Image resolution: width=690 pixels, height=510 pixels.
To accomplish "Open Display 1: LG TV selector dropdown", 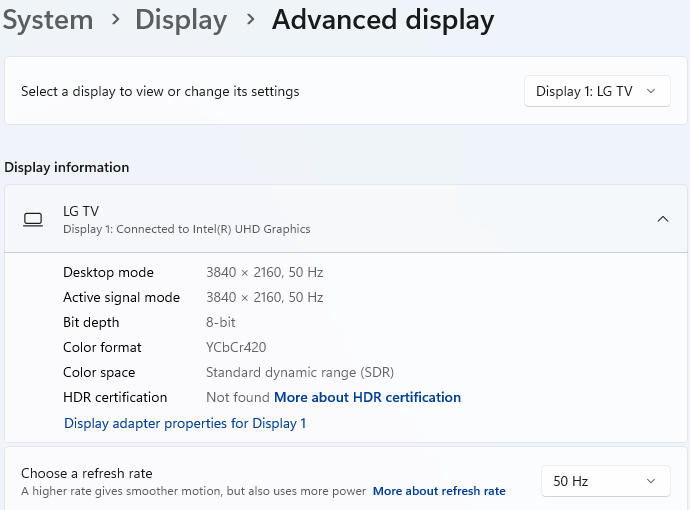I will (x=597, y=91).
